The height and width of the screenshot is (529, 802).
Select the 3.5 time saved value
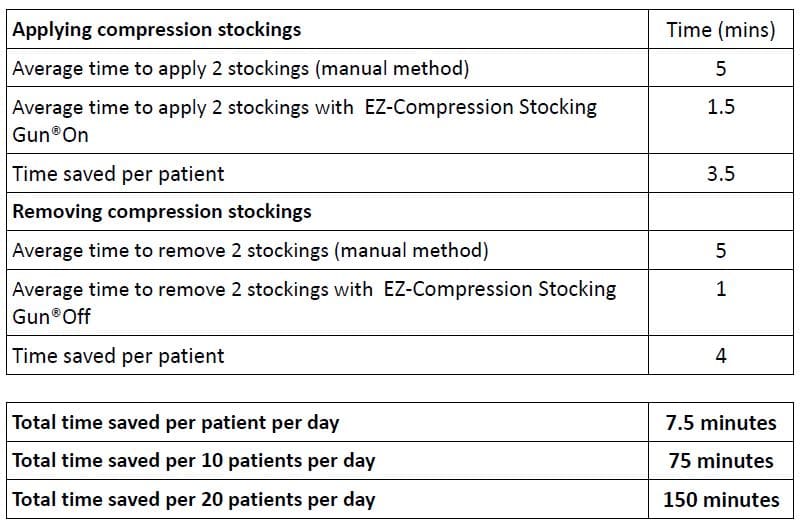[x=720, y=174]
